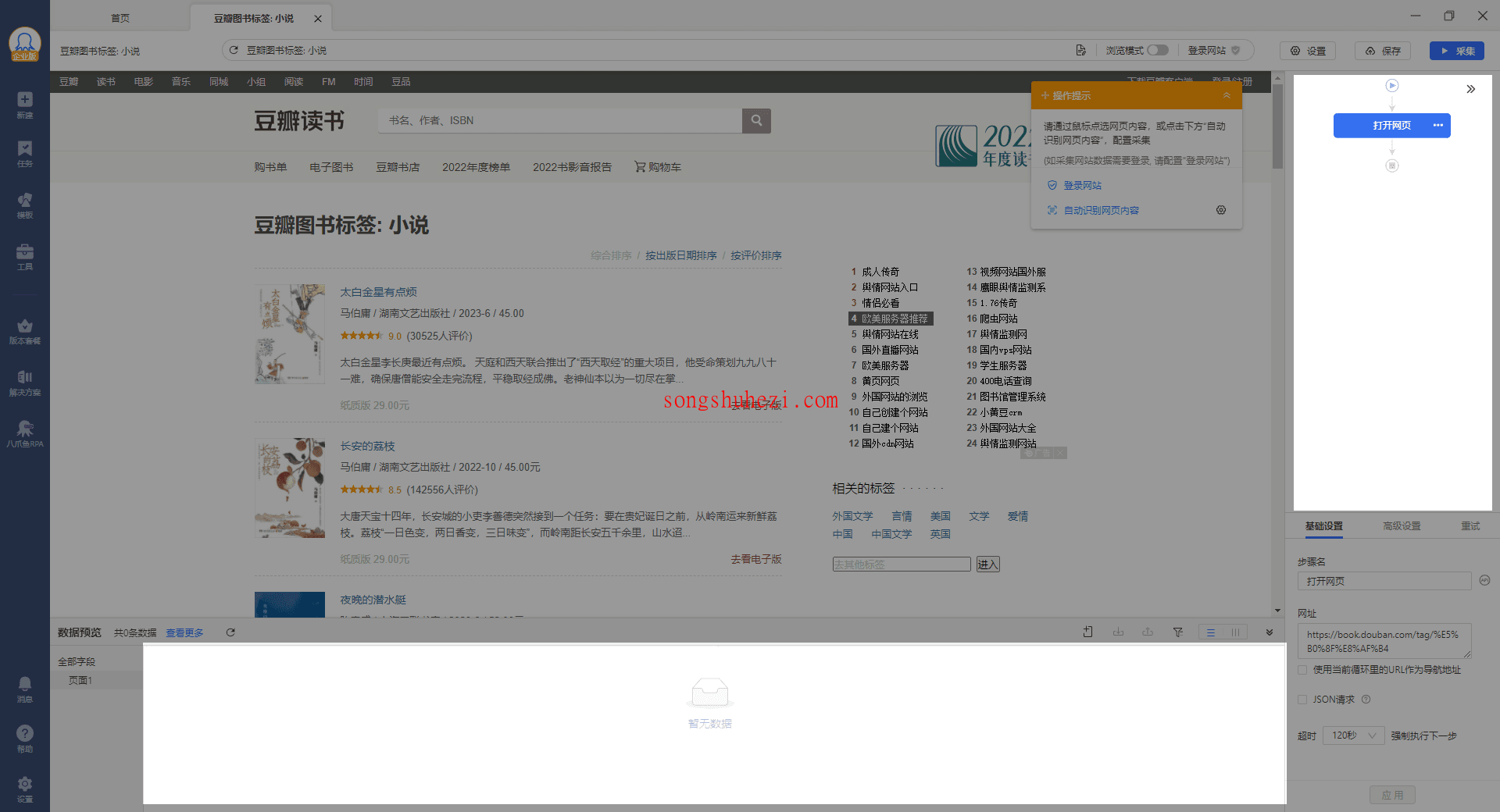This screenshot has height=812, width=1500.
Task: Click the 应用 apply button
Action: tap(1392, 795)
